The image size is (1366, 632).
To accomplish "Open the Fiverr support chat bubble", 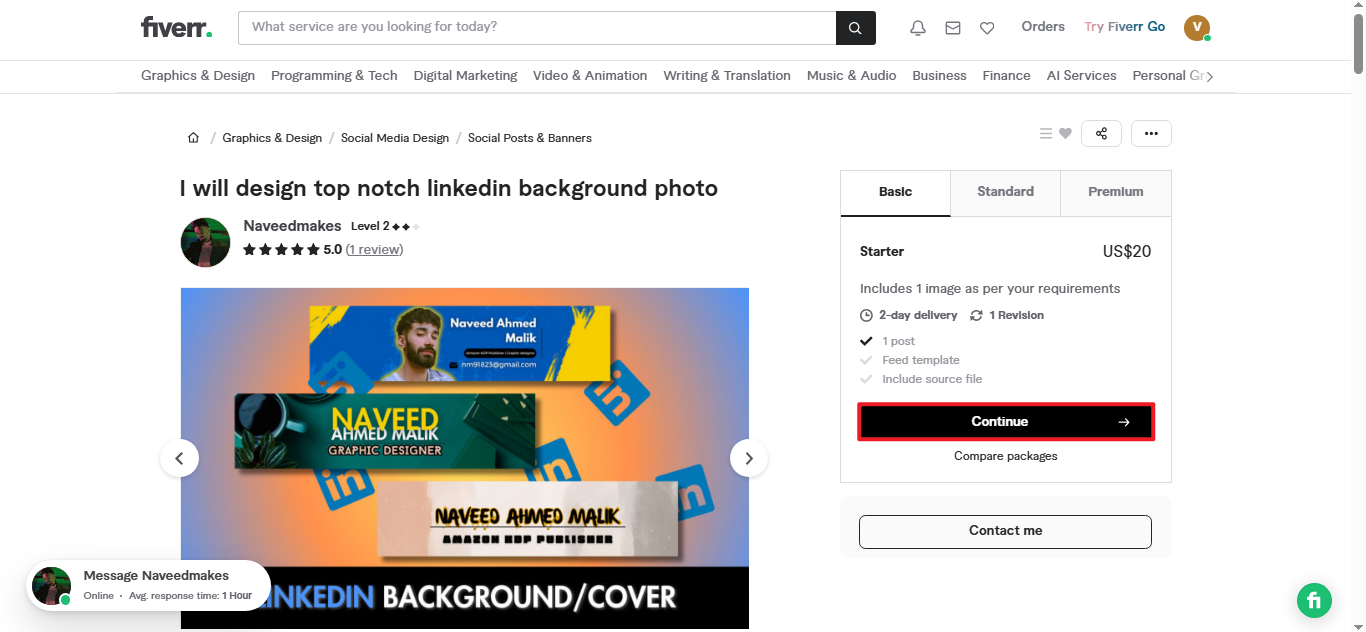I will pos(1314,600).
